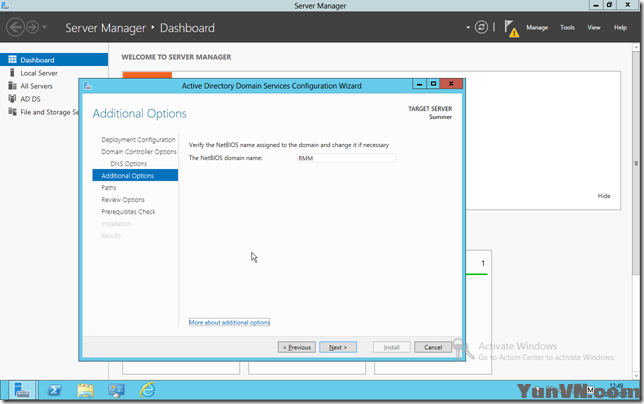This screenshot has height=404, width=644.
Task: Maximize the AD DS Configuration Wizard window
Action: coord(433,84)
